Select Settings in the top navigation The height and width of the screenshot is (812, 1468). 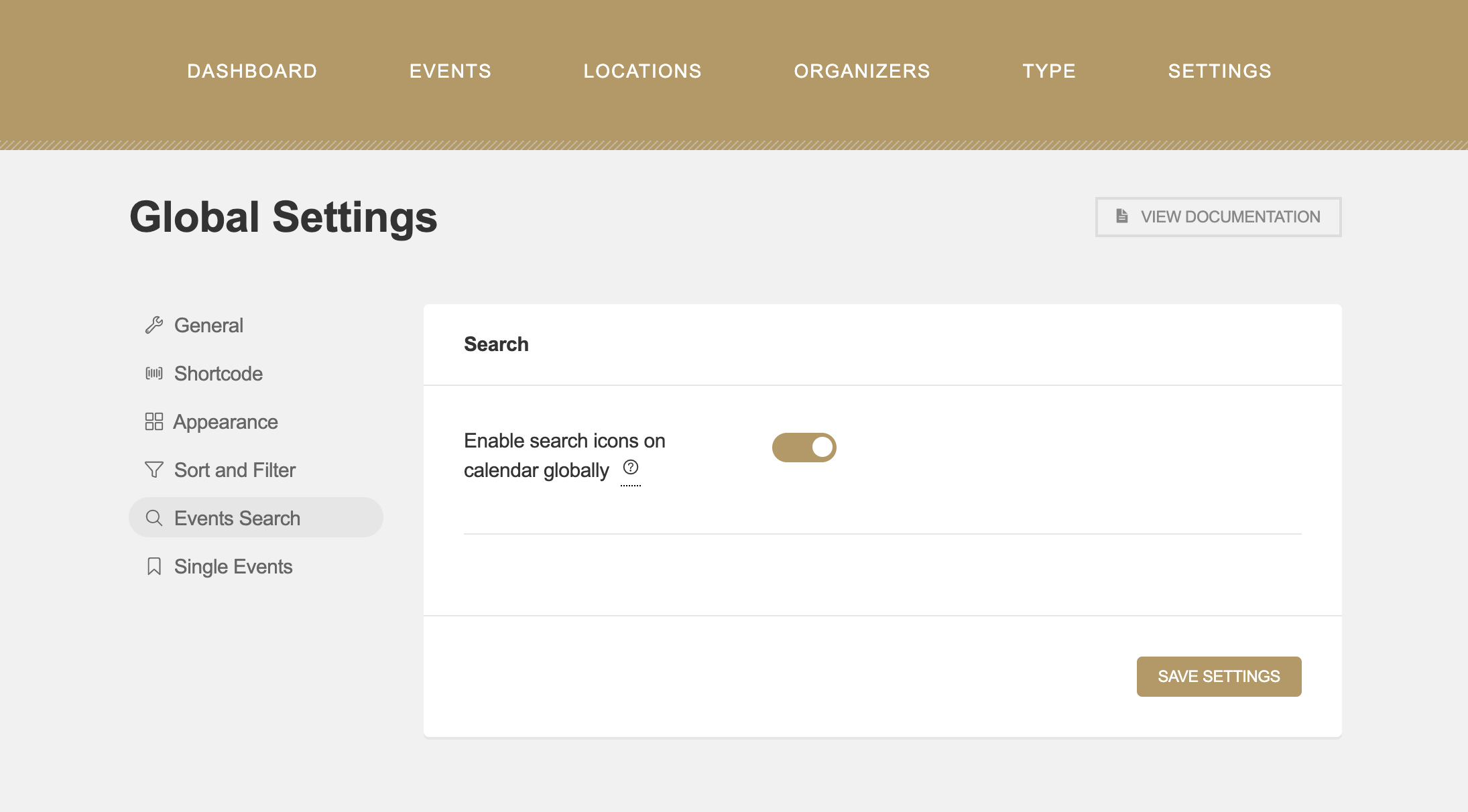1219,71
